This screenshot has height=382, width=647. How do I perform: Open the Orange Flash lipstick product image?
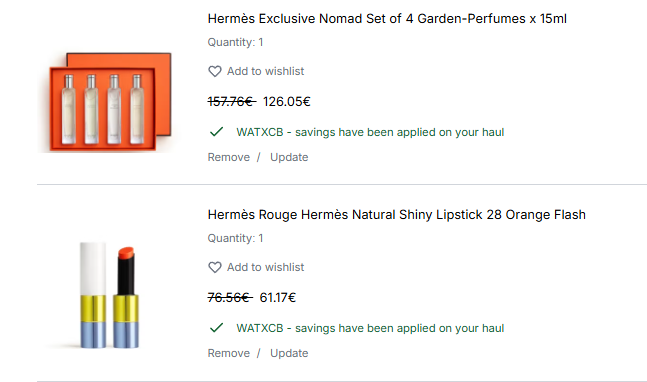click(109, 295)
